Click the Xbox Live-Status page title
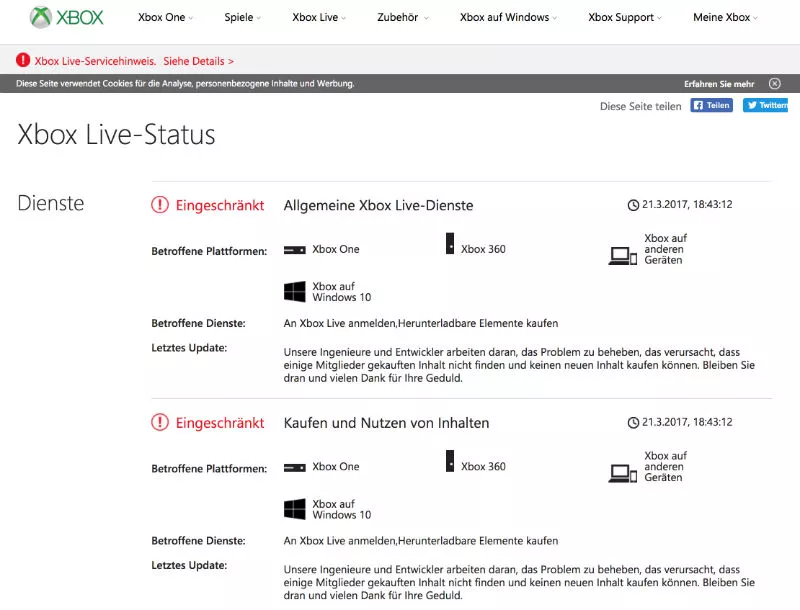800x610 pixels. [x=116, y=135]
